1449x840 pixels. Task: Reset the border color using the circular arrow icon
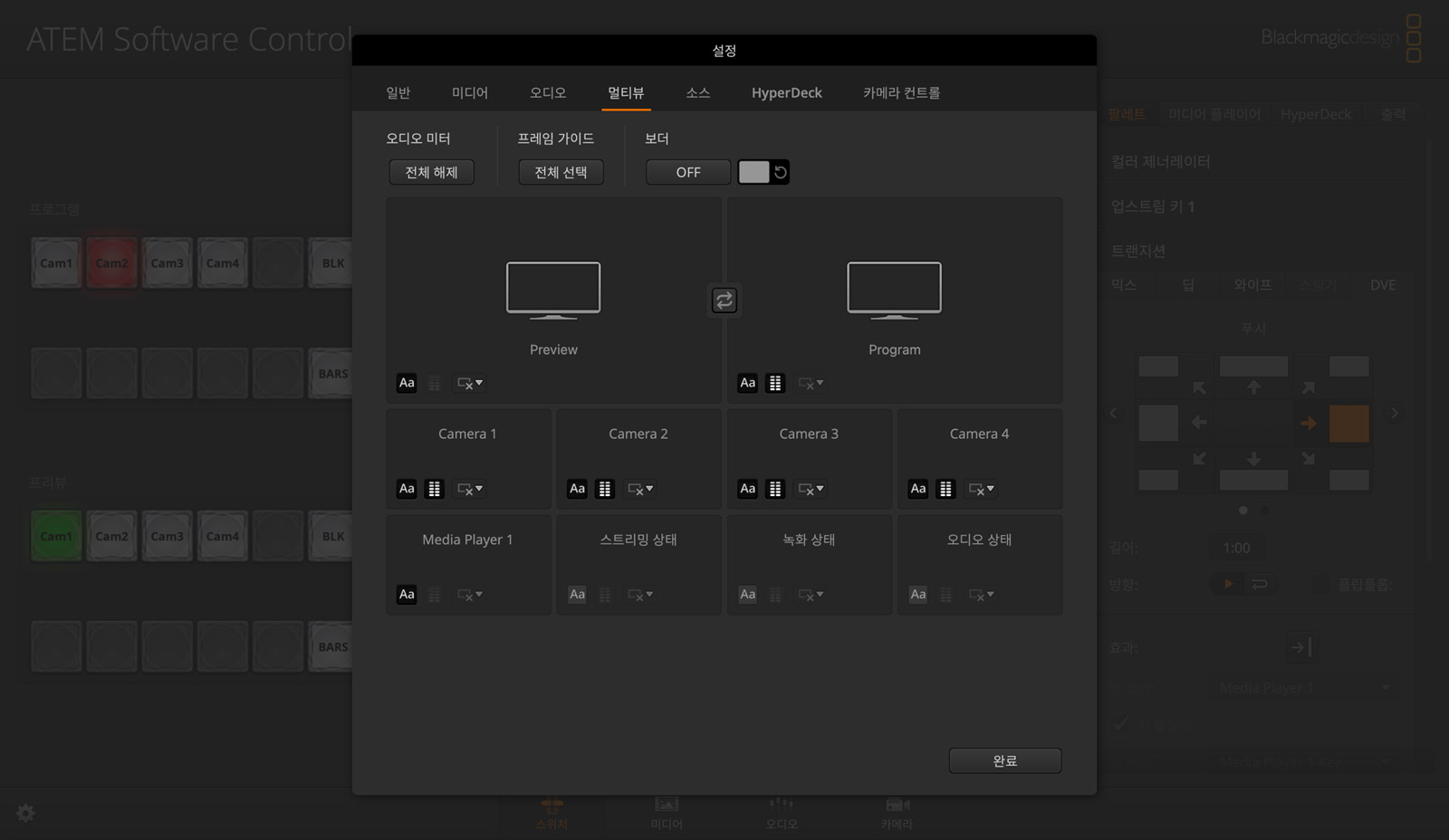780,171
